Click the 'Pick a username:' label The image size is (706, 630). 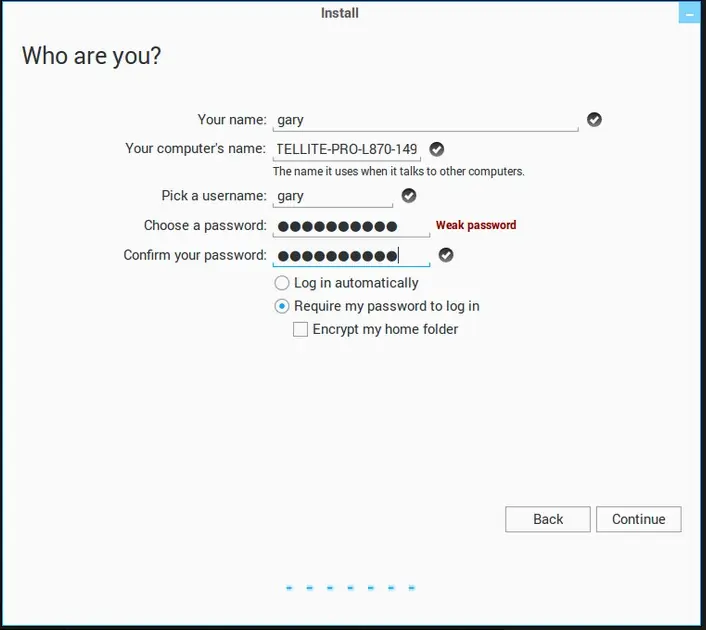214,196
